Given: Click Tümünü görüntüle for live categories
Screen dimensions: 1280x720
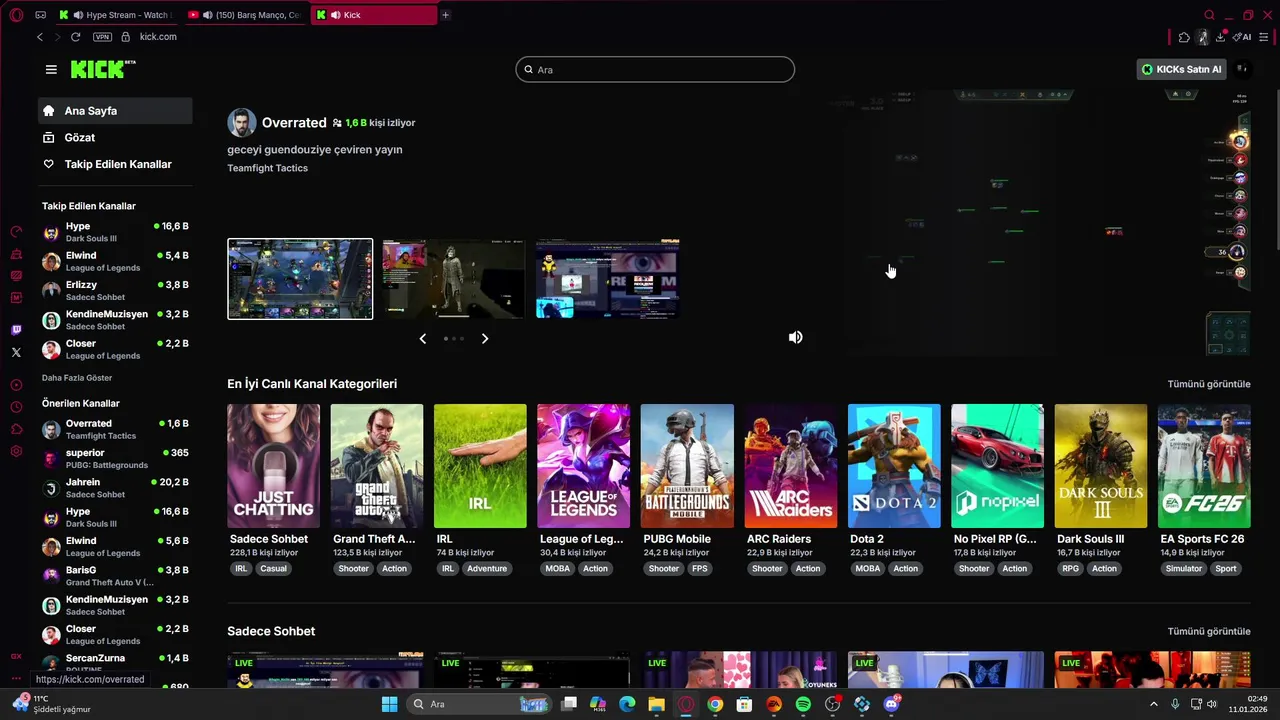Looking at the screenshot, I should pyautogui.click(x=1209, y=384).
